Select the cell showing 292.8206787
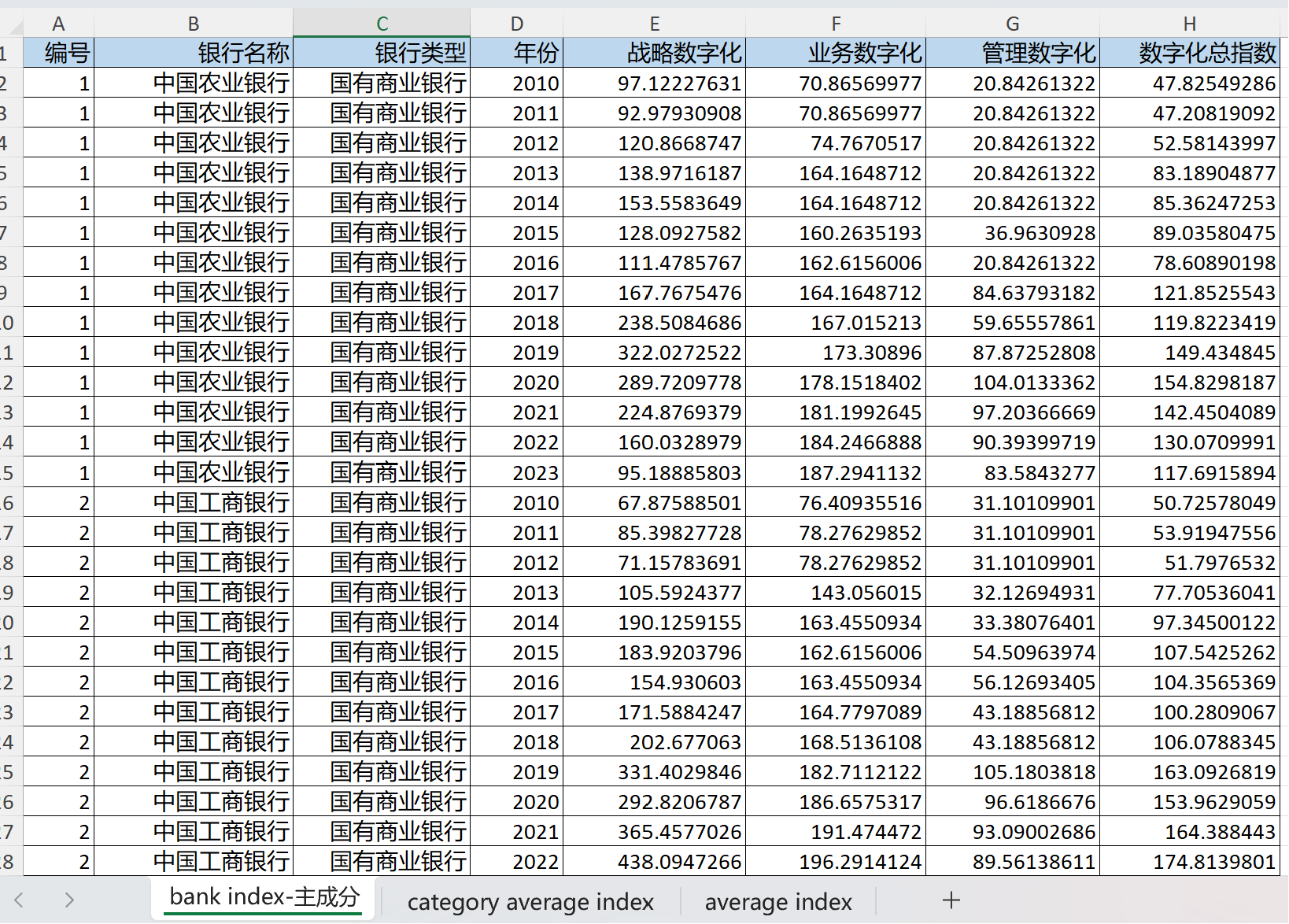Screen dimensions: 1289x924 (x=655, y=801)
